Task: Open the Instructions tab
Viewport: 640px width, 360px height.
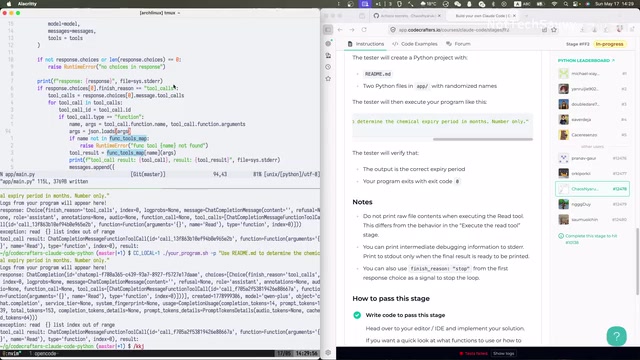Action: point(366,44)
